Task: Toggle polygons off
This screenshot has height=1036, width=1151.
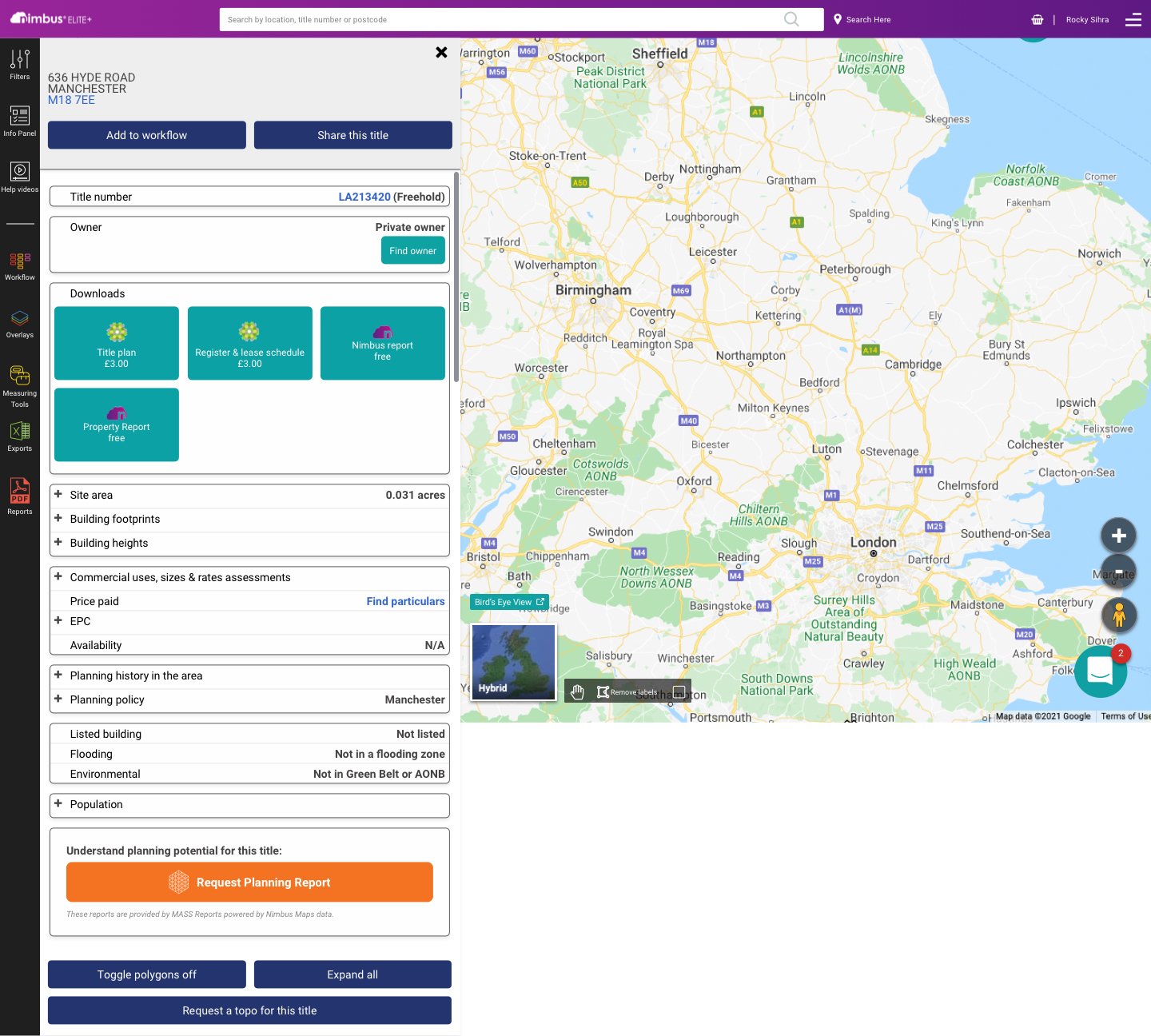Action: pyautogui.click(x=147, y=974)
